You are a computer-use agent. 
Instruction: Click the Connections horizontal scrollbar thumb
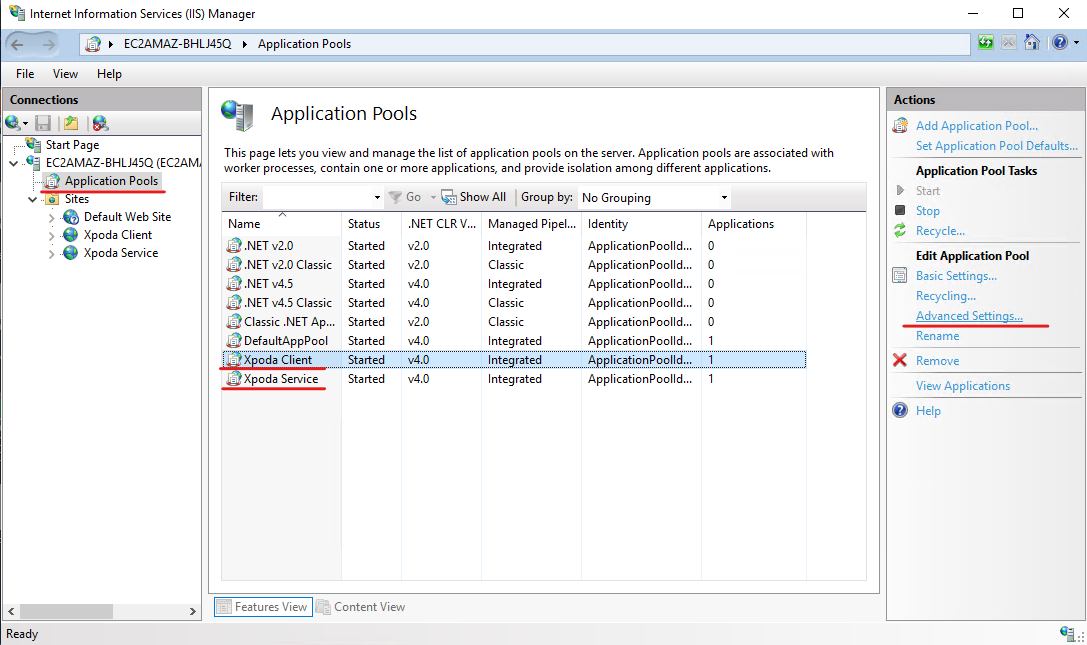[x=66, y=611]
